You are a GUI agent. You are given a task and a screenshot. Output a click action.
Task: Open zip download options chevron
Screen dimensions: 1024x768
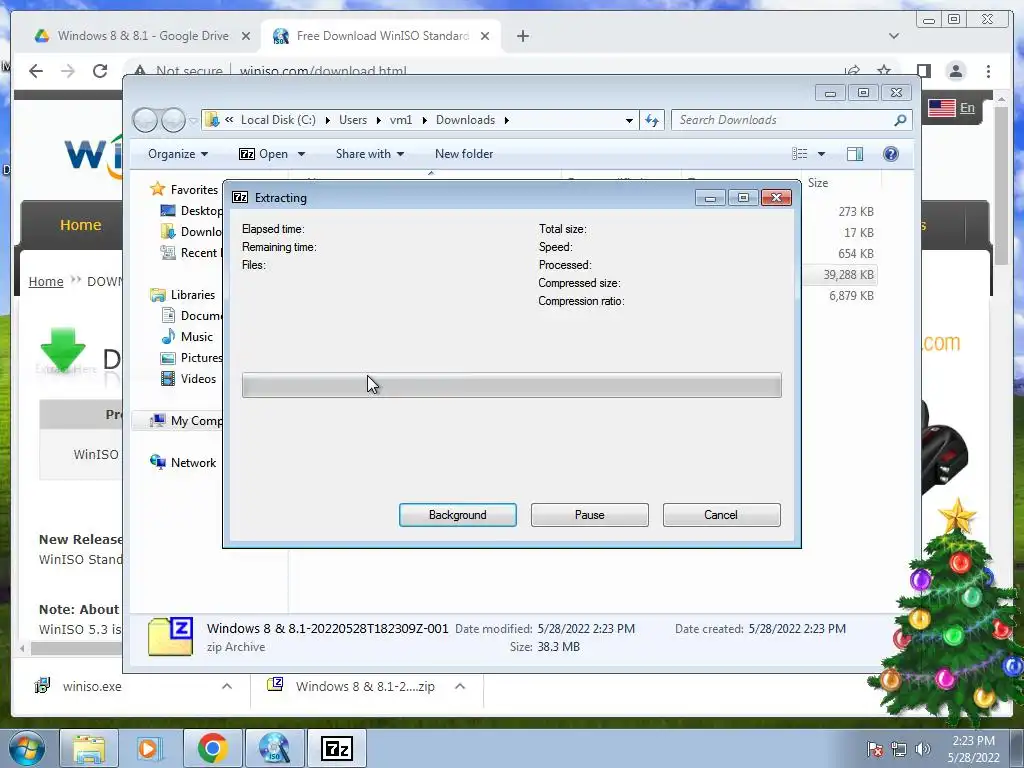click(460, 686)
